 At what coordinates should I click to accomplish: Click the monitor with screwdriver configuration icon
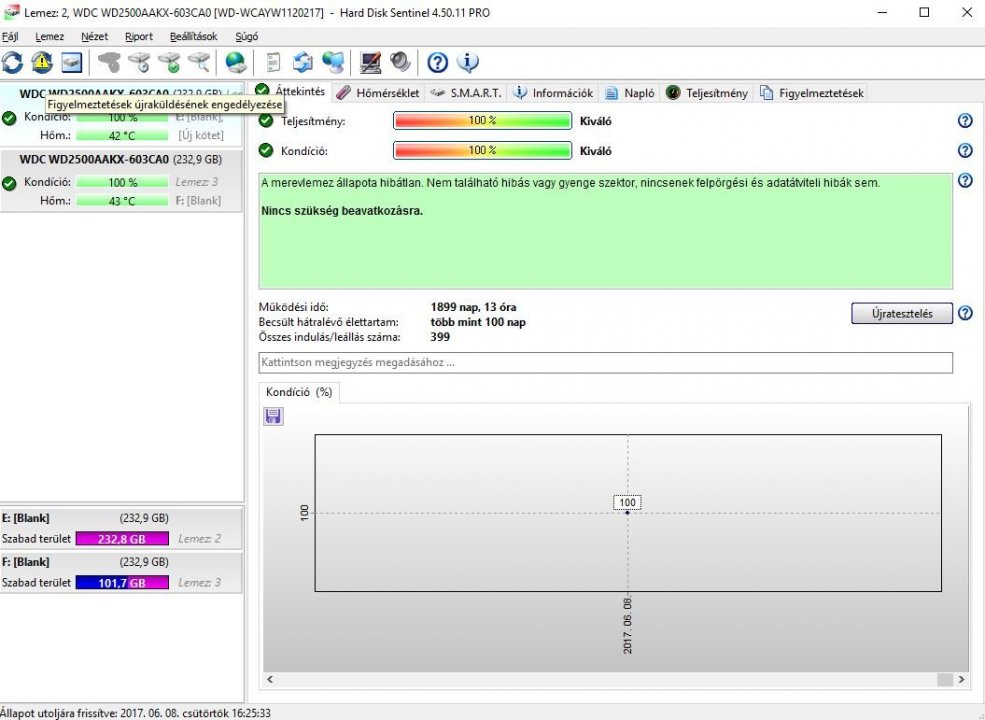click(x=371, y=62)
